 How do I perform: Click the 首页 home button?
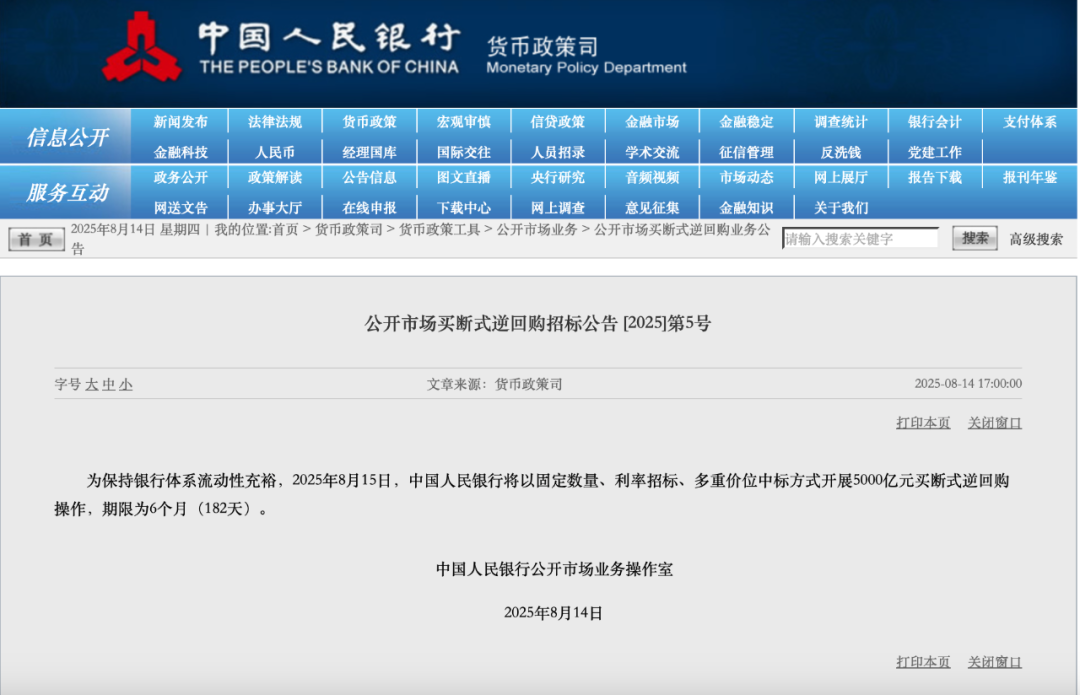click(x=36, y=239)
